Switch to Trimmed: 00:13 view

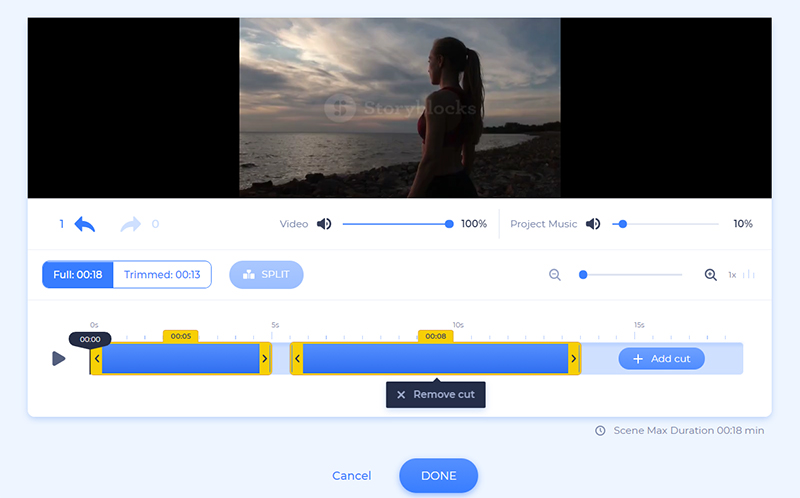162,275
